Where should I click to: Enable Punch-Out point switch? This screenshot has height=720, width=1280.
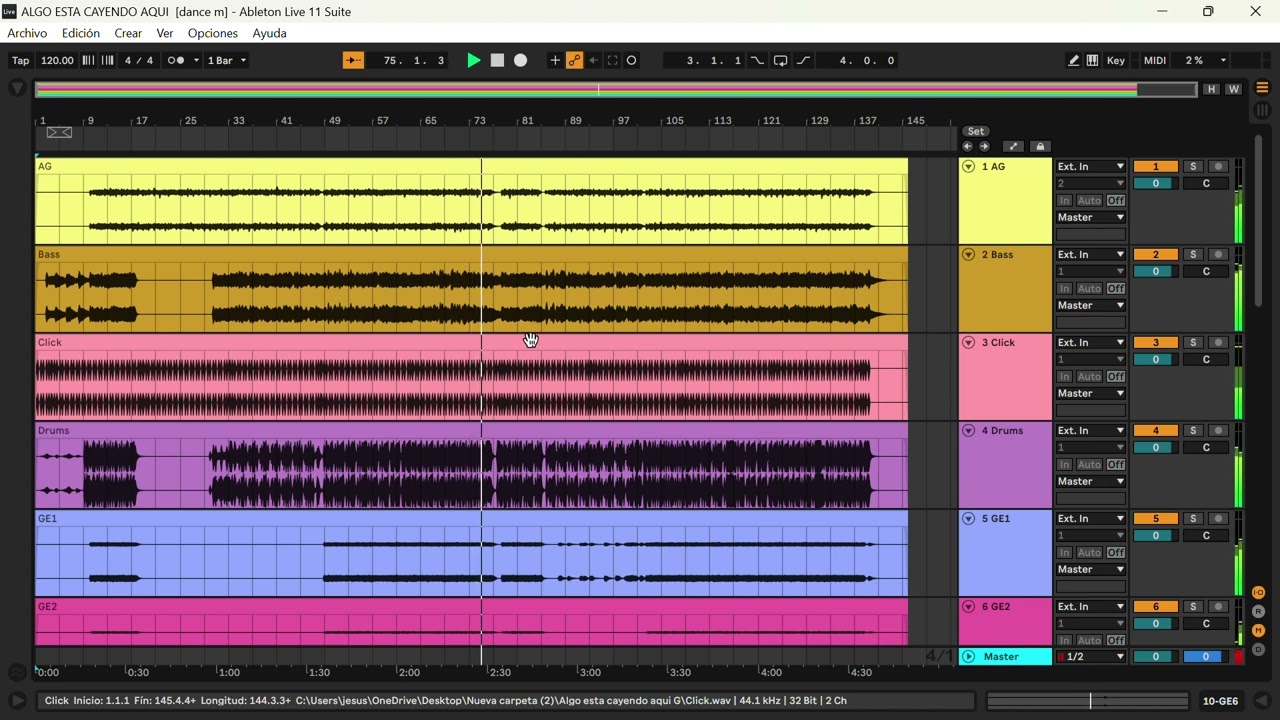(804, 61)
